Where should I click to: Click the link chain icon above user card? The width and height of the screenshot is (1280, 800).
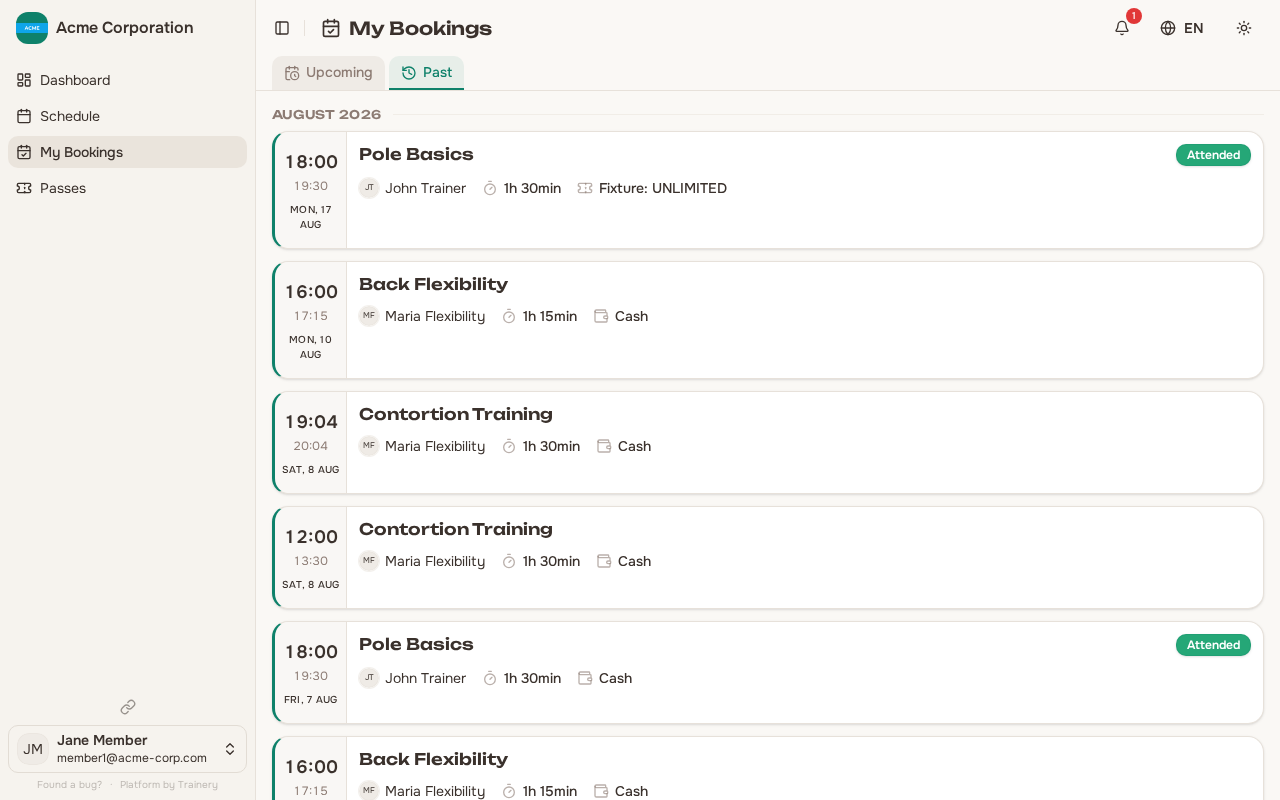(128, 707)
